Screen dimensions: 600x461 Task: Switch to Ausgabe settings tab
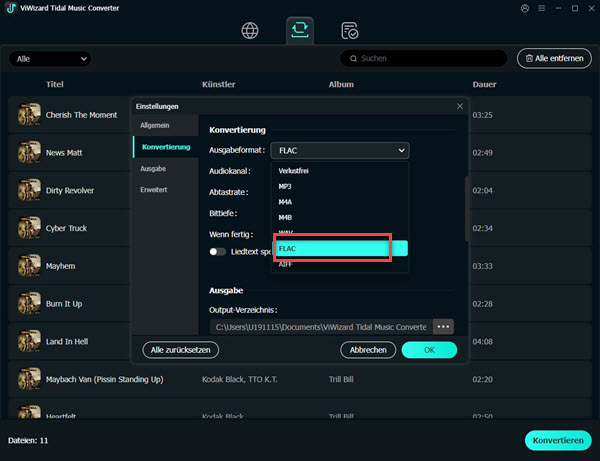click(165, 168)
